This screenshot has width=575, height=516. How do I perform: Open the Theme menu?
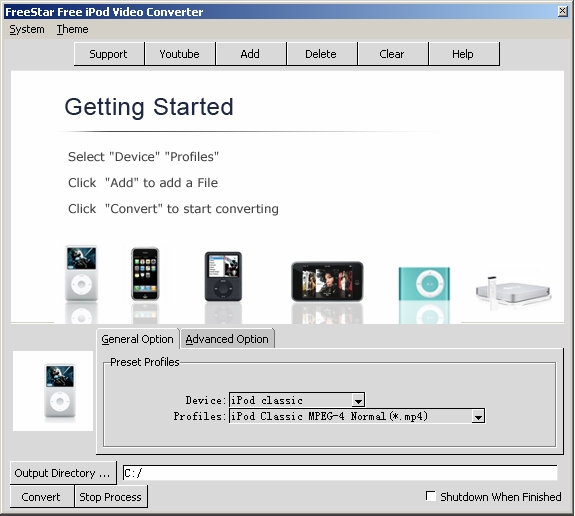(72, 29)
